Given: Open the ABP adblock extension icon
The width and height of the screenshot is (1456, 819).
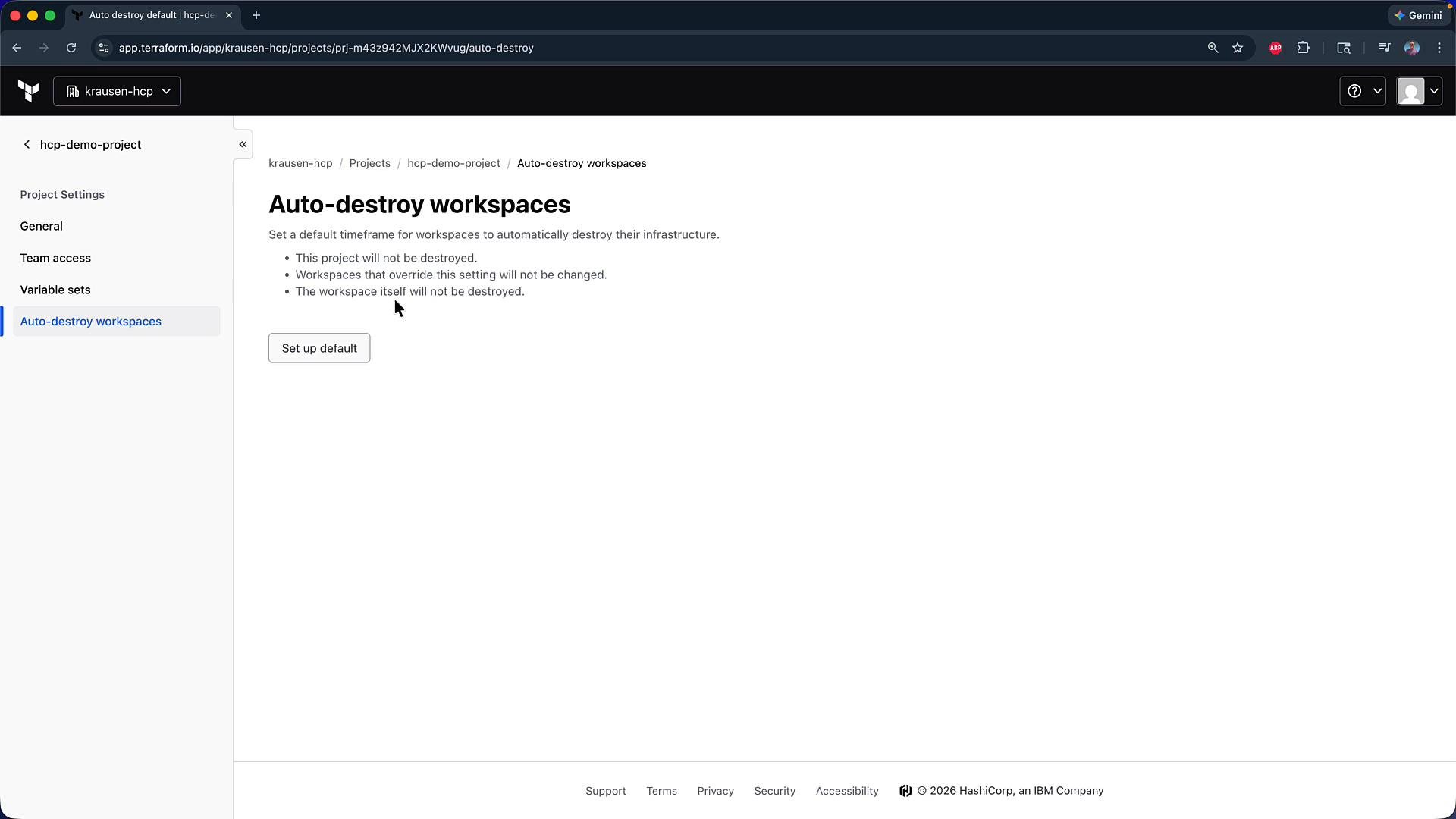Looking at the screenshot, I should click(1276, 48).
